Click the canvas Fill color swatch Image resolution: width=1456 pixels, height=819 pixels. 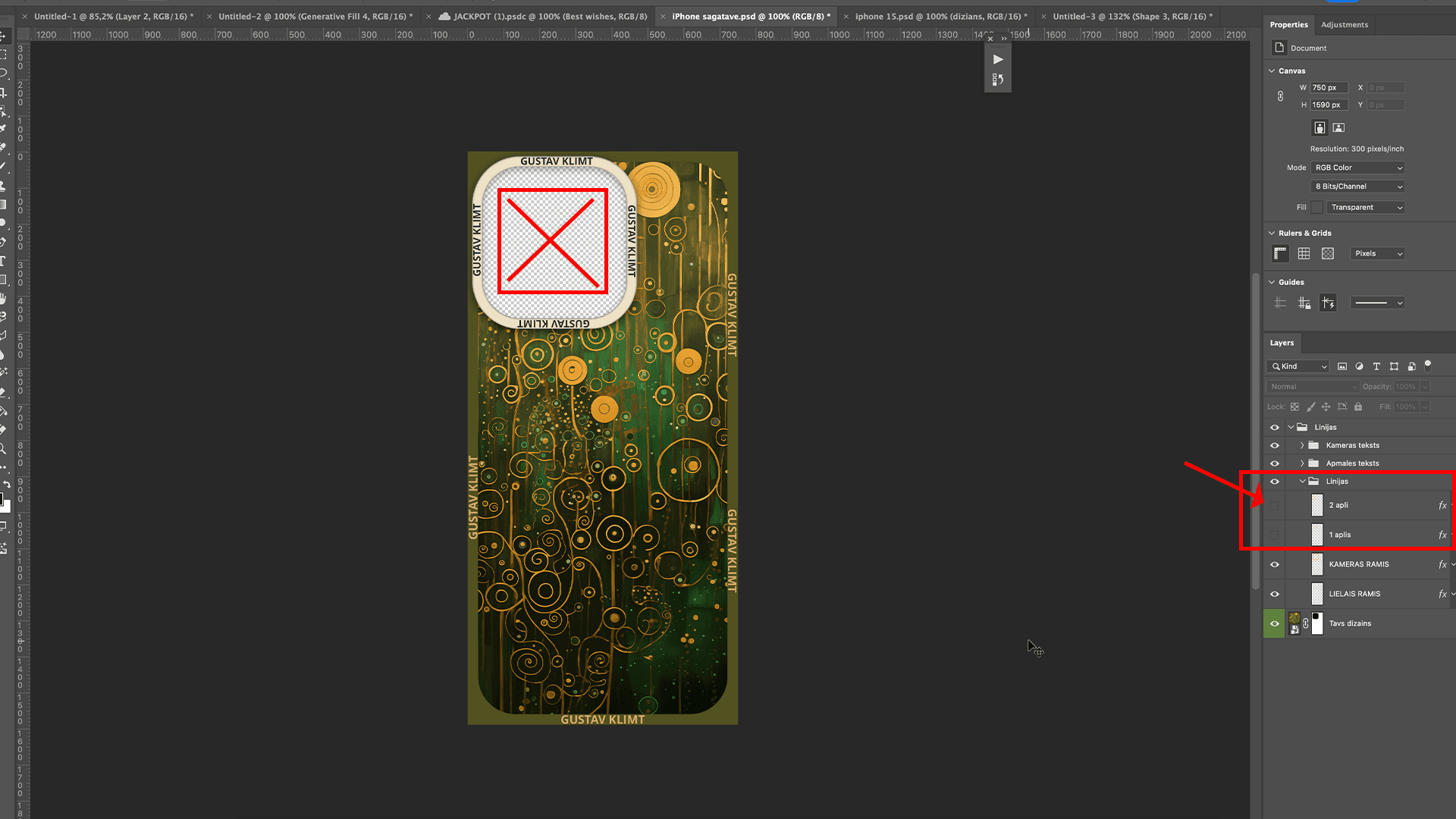pos(1316,207)
